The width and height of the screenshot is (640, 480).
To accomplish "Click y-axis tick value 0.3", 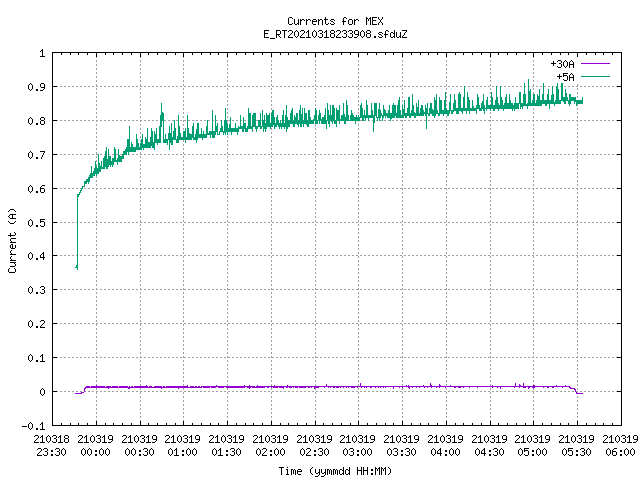I will point(36,290).
